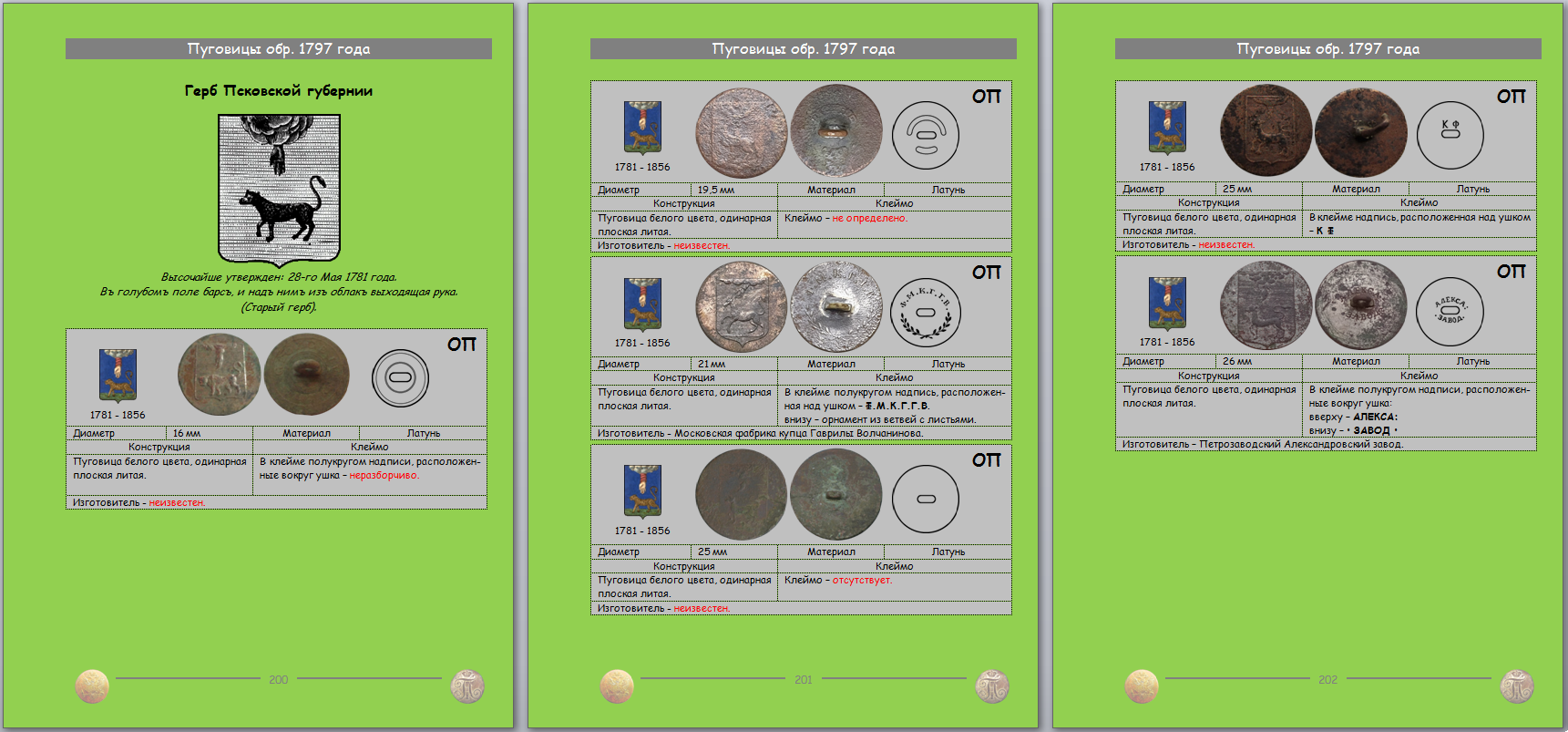Viewport: 1568px width, 732px height.
Task: Click the silver monogram coin icon on page 200
Action: pyautogui.click(x=467, y=686)
